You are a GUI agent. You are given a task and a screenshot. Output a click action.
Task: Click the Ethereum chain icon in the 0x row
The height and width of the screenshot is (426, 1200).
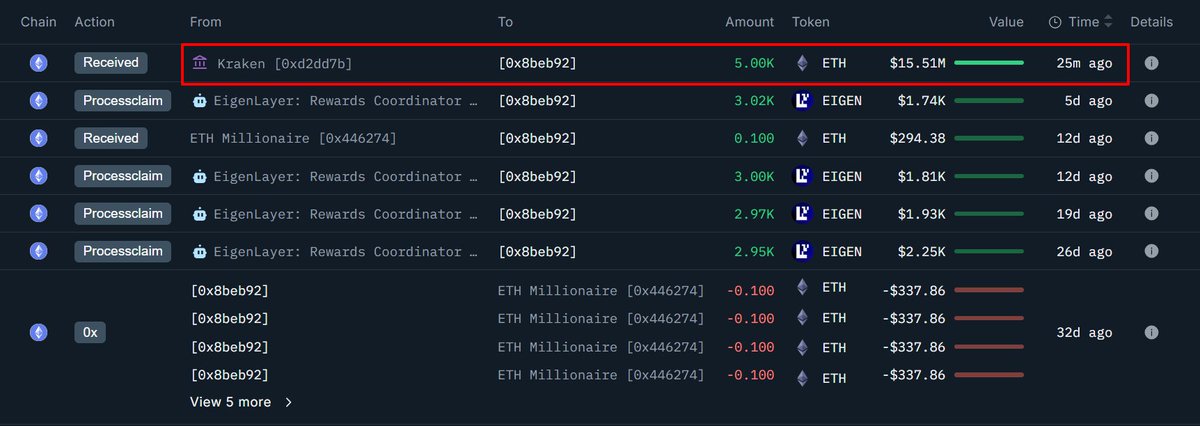[39, 333]
